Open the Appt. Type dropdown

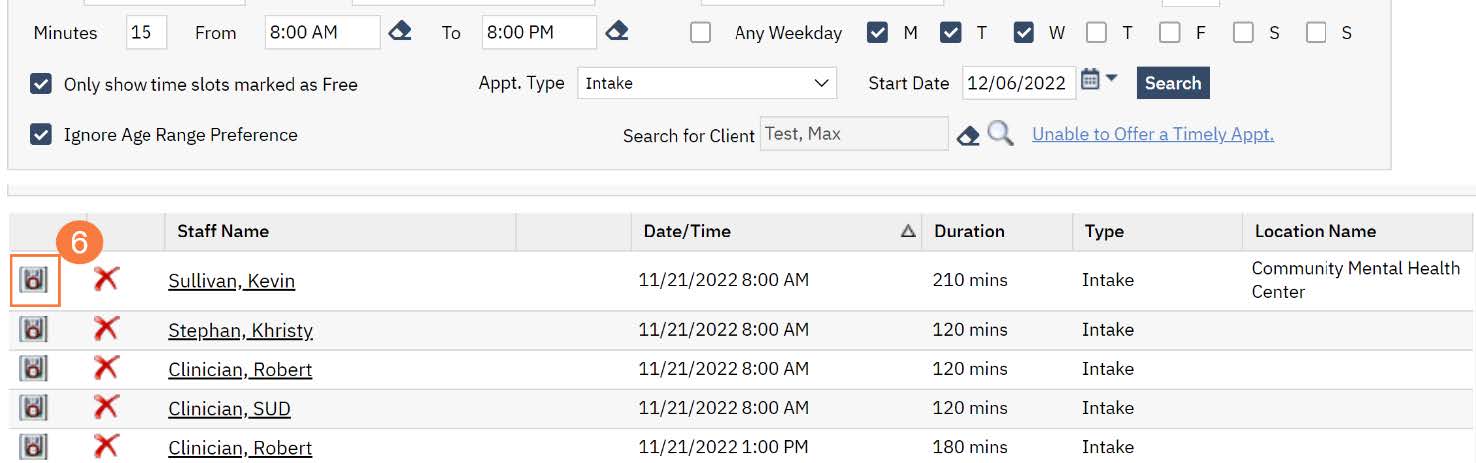[706, 83]
